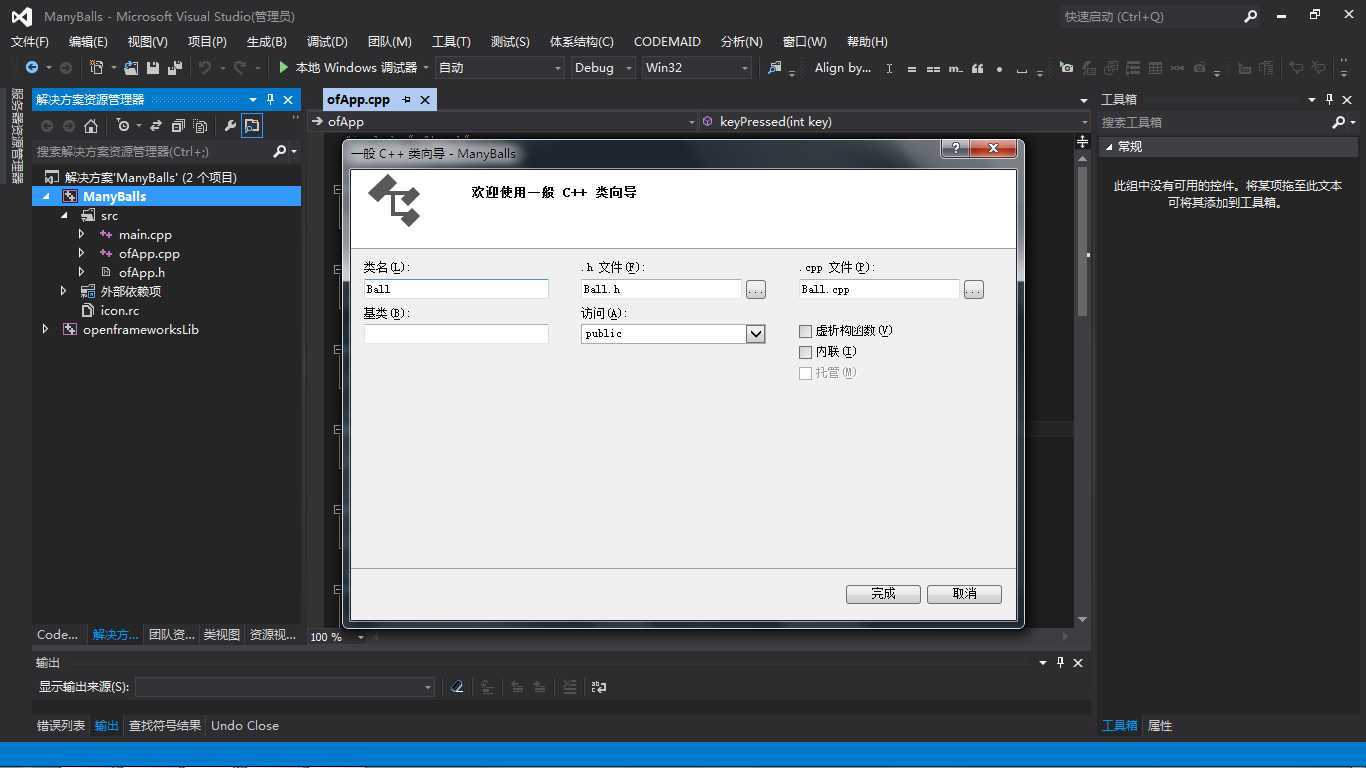Image resolution: width=1366 pixels, height=768 pixels.
Task: Open the 文件(F) menu
Action: click(30, 41)
